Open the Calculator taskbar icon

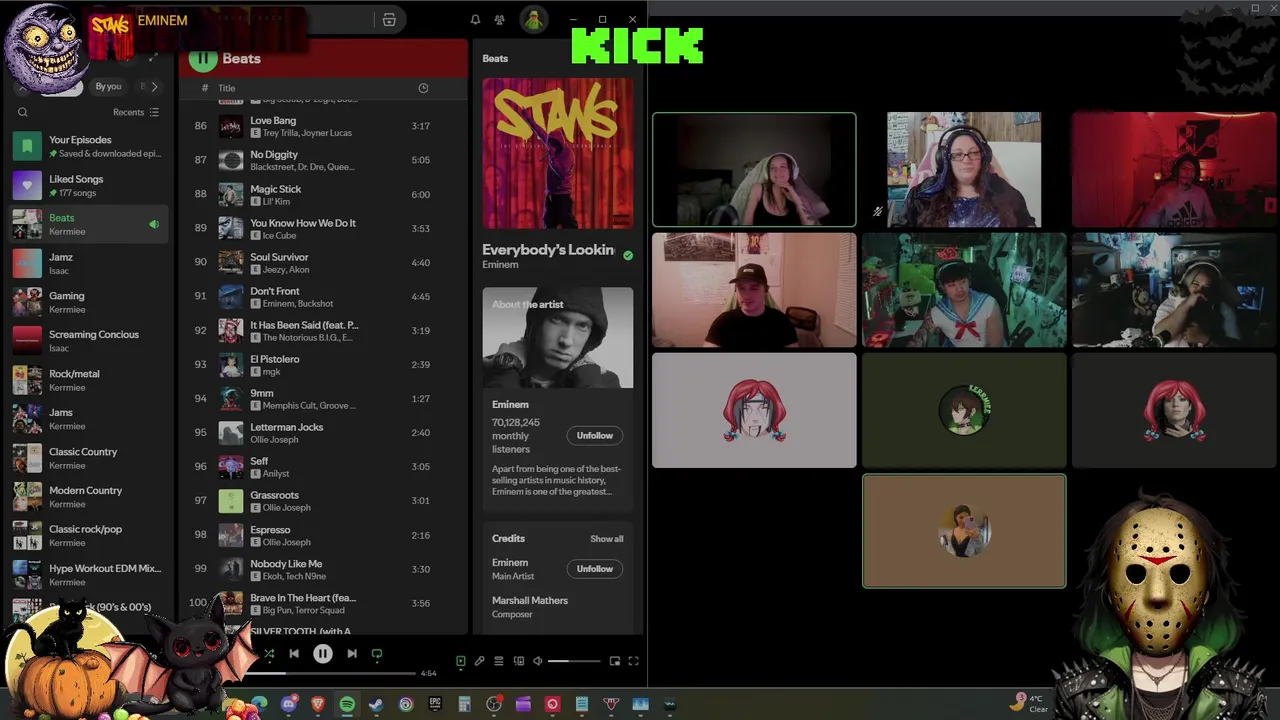[x=464, y=704]
